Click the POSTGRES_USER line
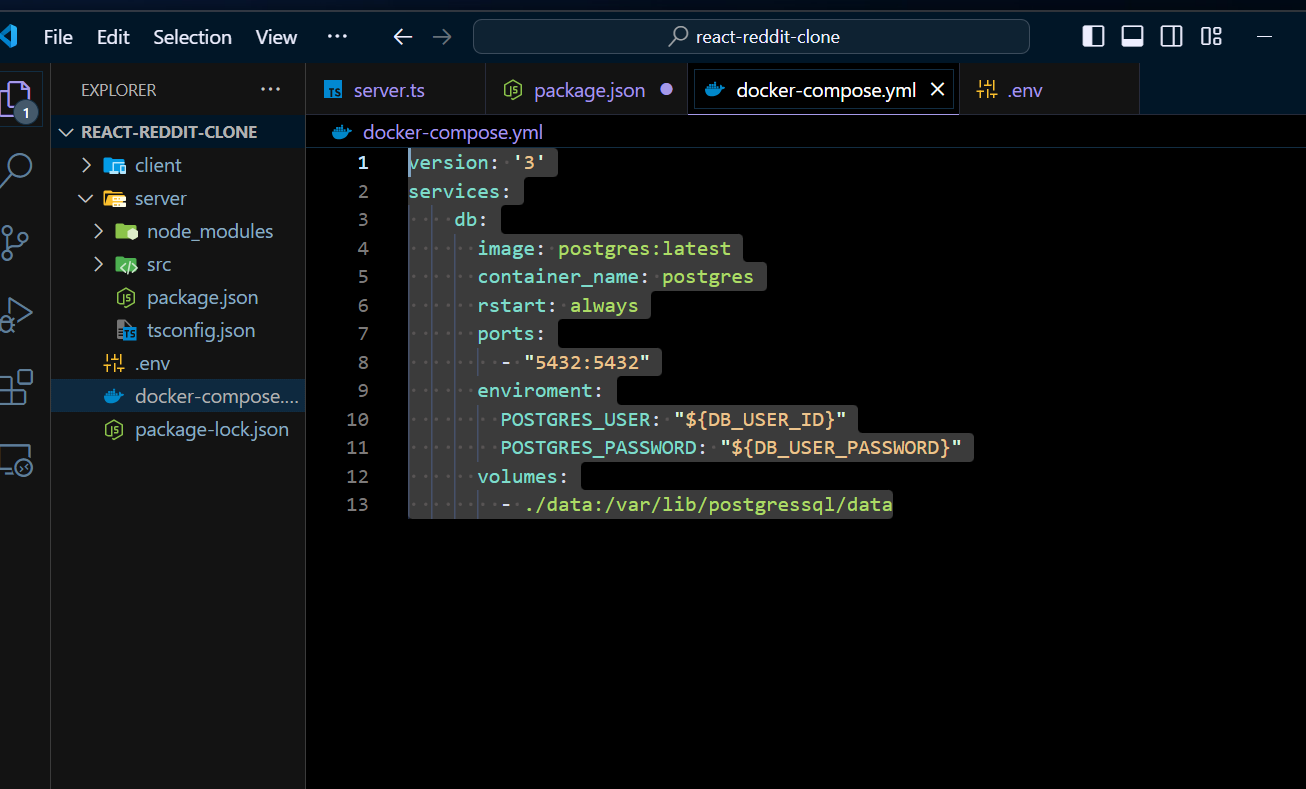Image resolution: width=1306 pixels, height=789 pixels. click(x=673, y=419)
